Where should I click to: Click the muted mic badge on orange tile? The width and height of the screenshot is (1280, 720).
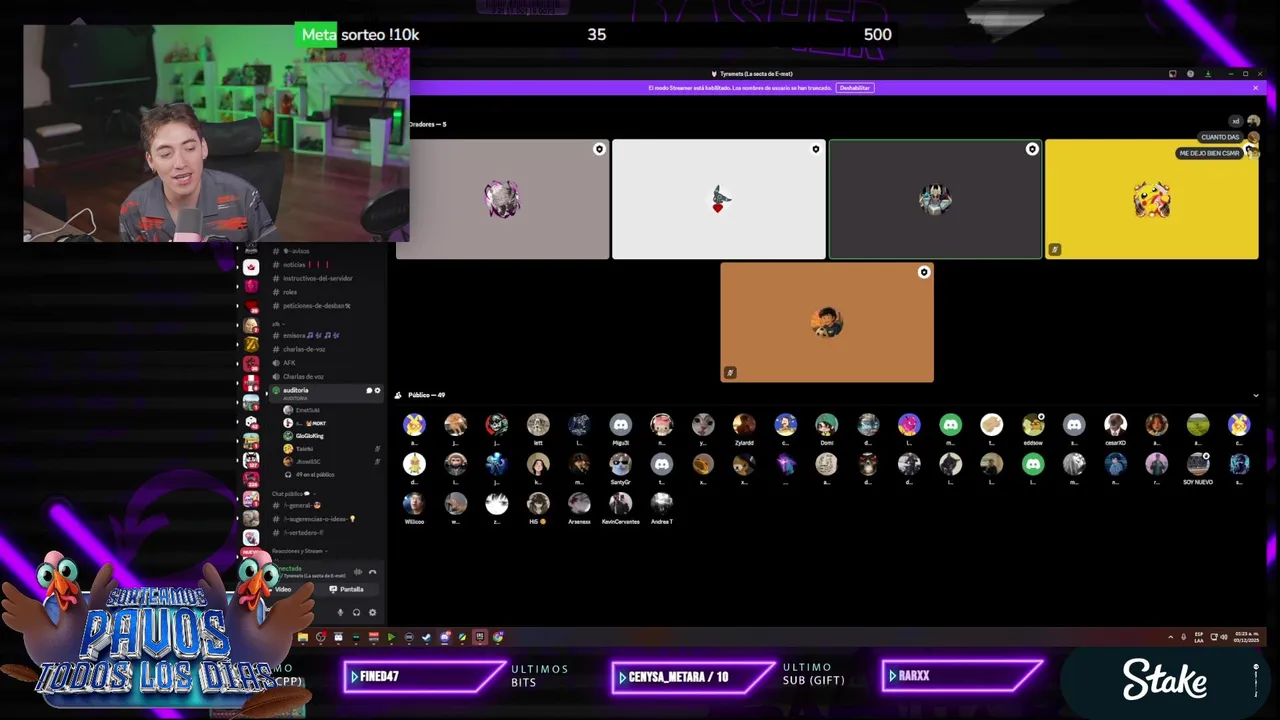click(730, 372)
